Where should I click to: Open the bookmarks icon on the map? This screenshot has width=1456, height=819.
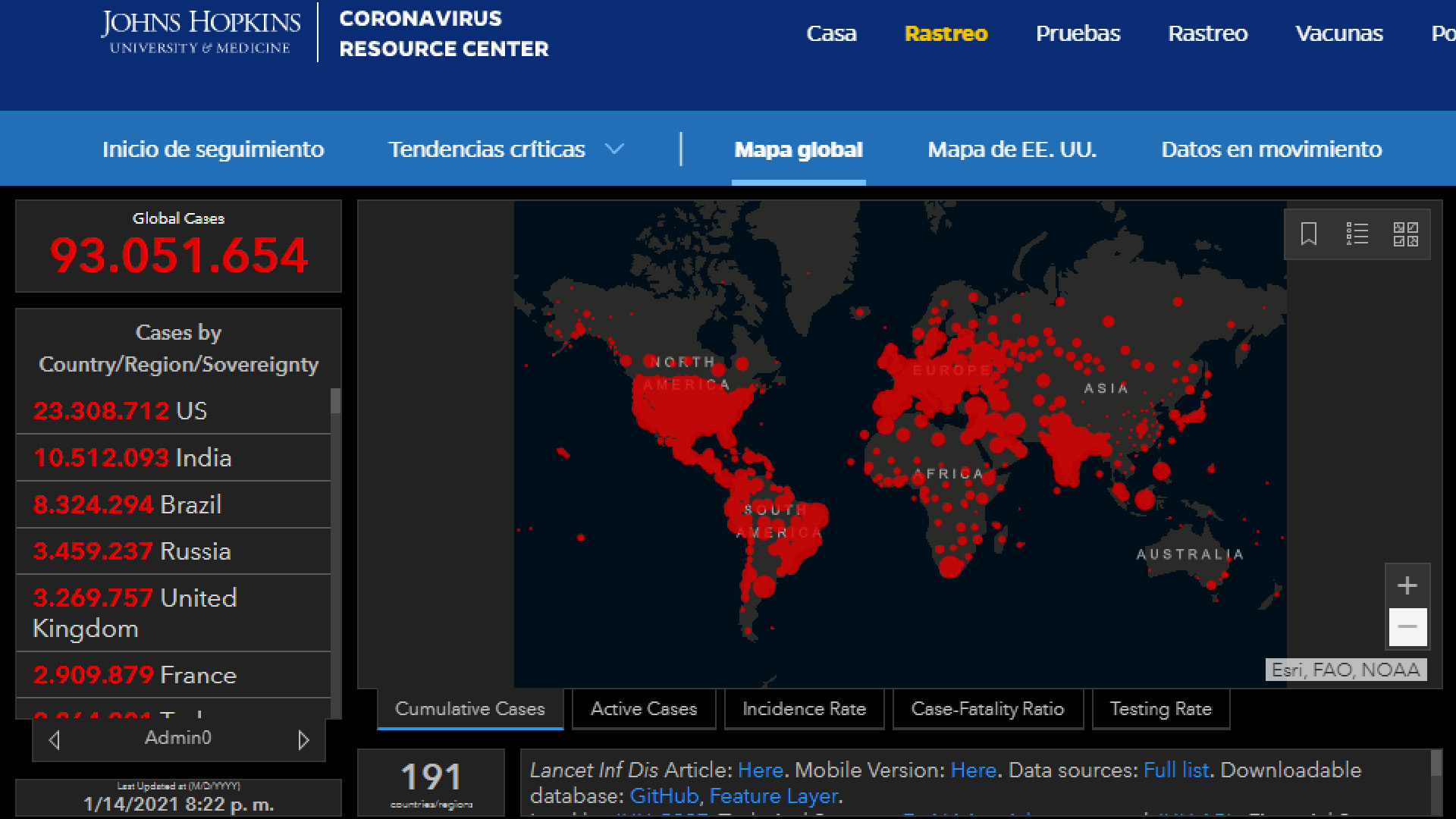1309,234
